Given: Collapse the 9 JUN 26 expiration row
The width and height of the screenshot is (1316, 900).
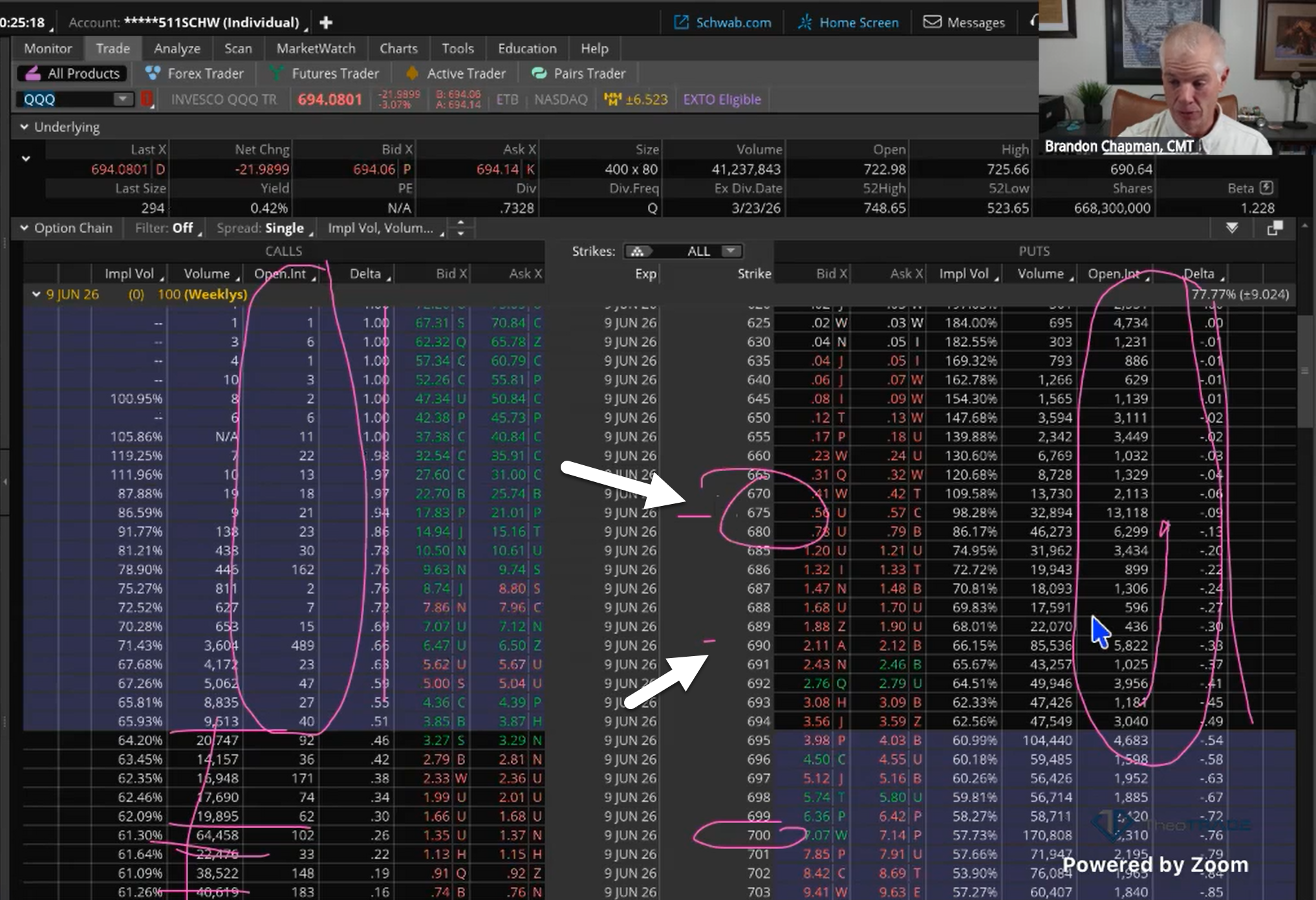Looking at the screenshot, I should coord(36,294).
